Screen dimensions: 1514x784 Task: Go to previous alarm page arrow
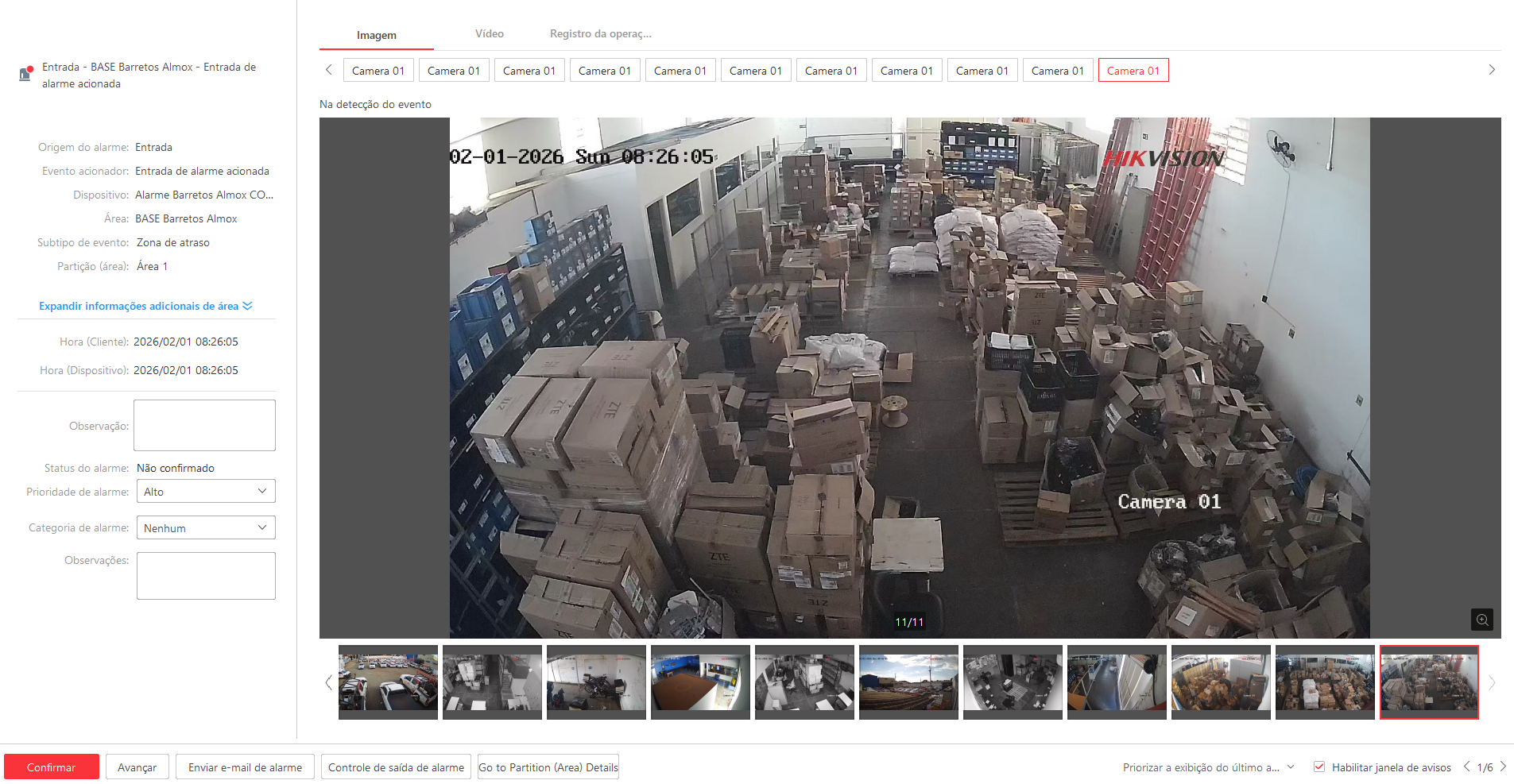[1466, 767]
